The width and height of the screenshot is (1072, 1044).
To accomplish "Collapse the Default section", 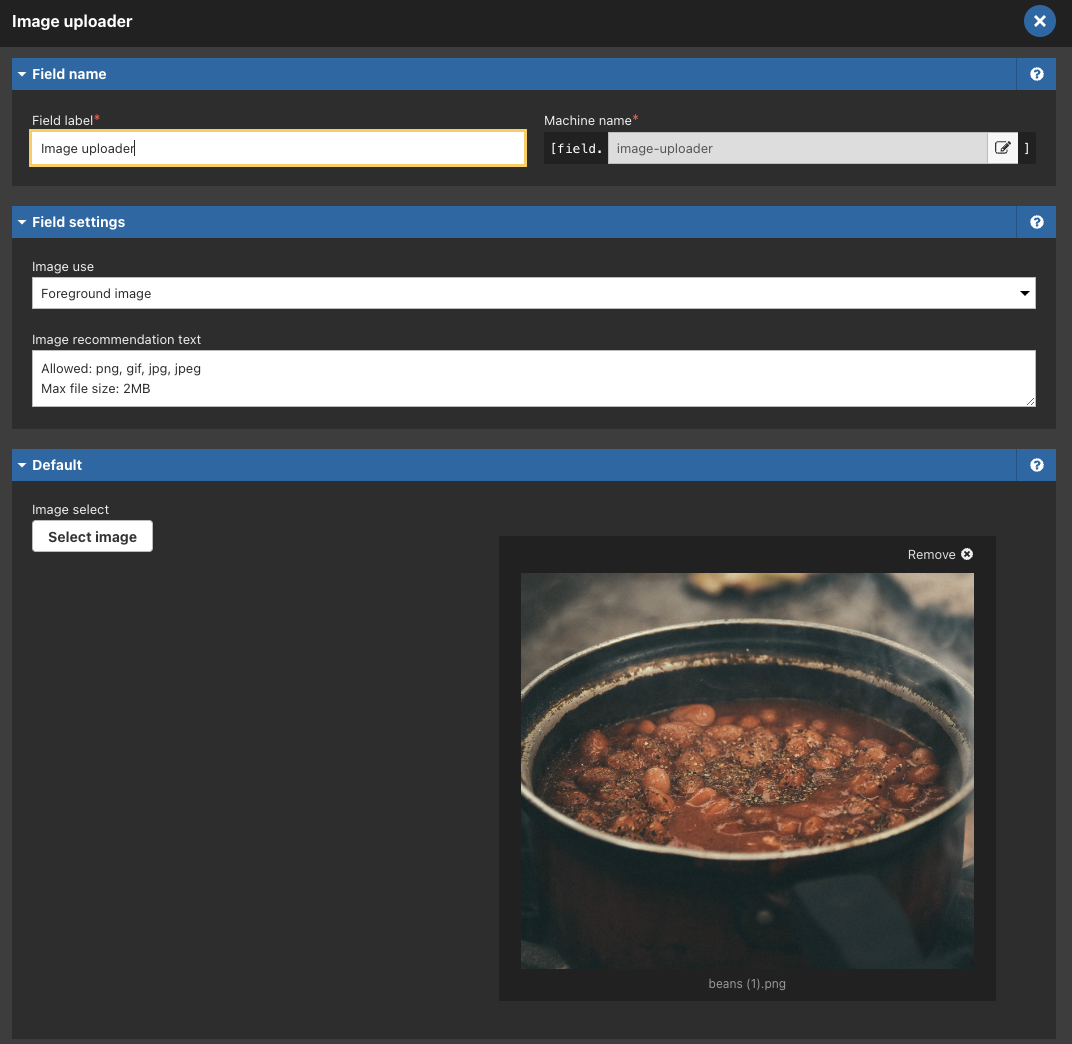I will point(22,465).
